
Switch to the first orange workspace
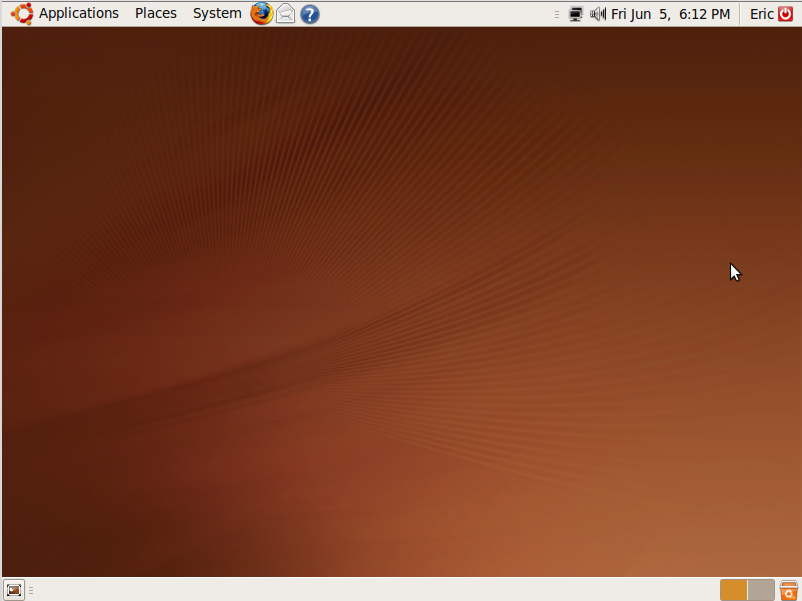tap(733, 590)
